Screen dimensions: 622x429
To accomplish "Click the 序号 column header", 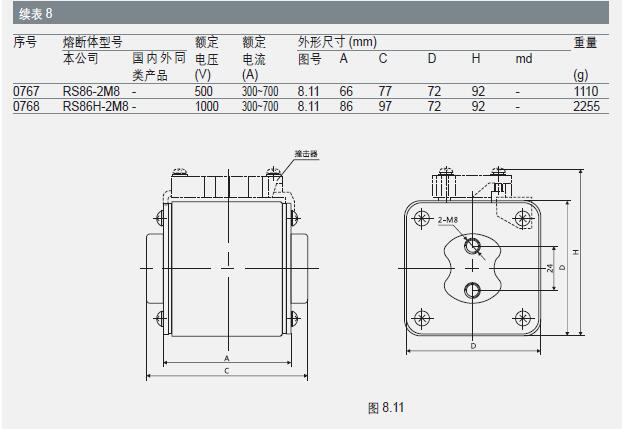I will (x=25, y=43).
